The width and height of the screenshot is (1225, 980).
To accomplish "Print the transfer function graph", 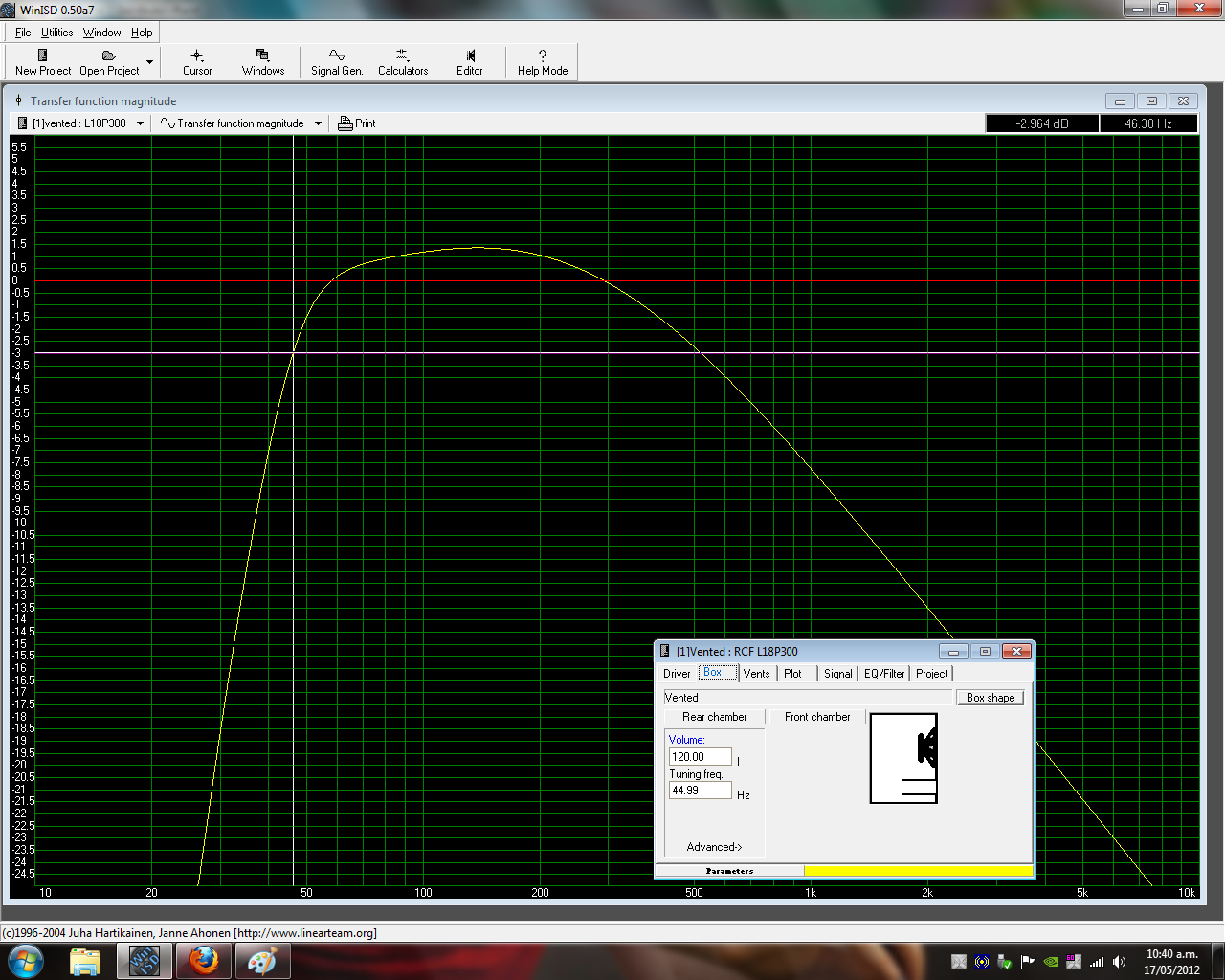I will click(x=357, y=123).
